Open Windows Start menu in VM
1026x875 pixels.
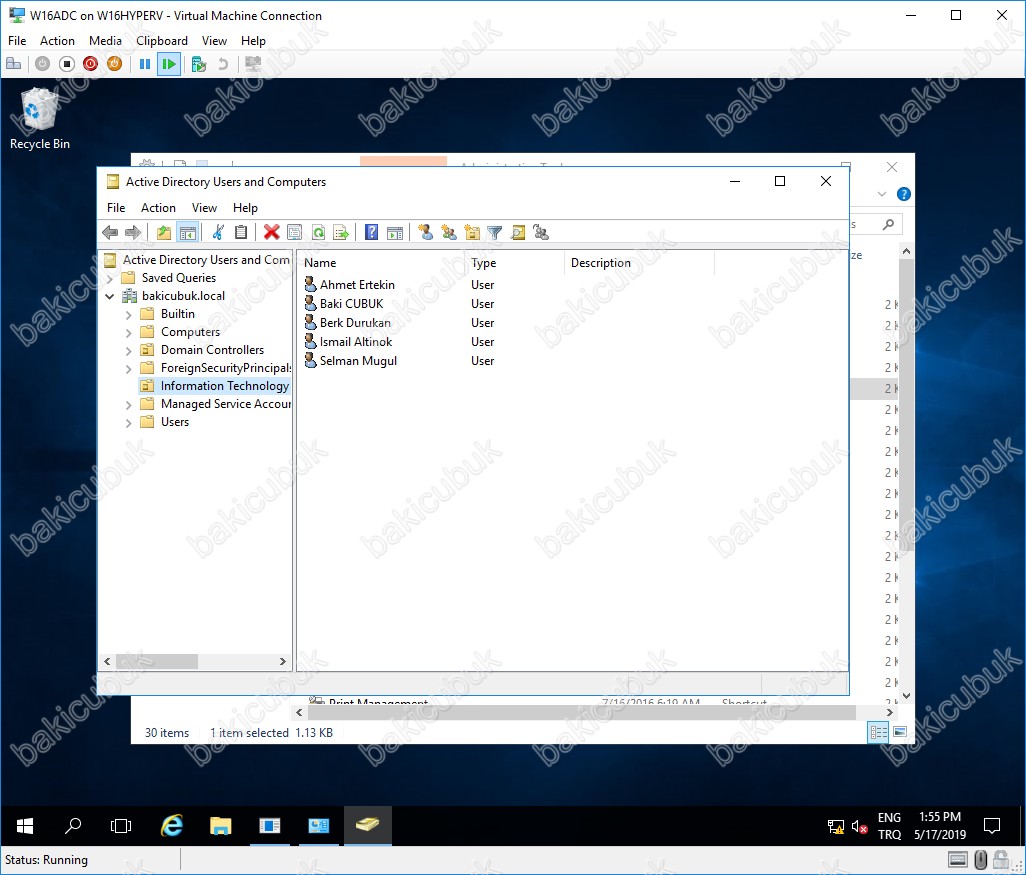click(x=25, y=826)
